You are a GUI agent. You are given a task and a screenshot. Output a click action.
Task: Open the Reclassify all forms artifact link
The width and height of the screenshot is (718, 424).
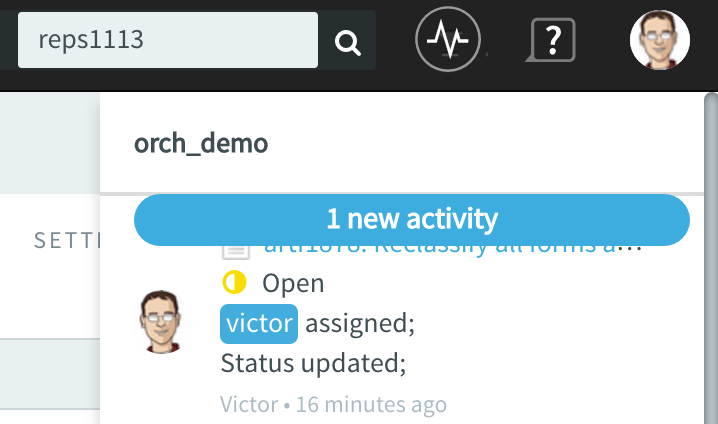pos(452,250)
